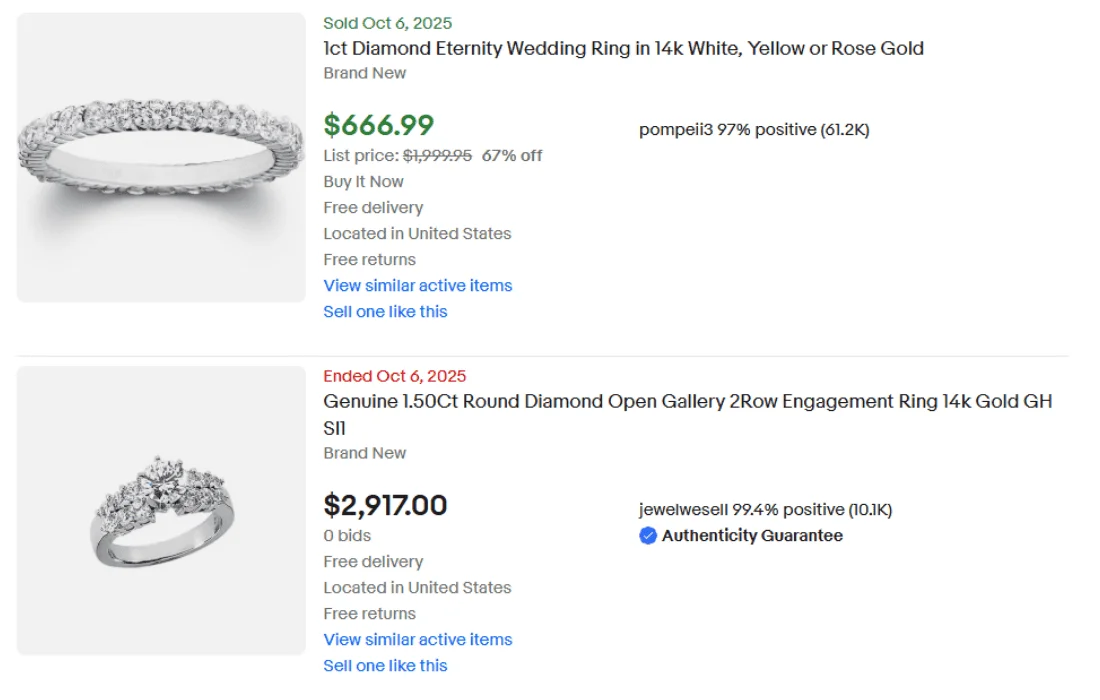Viewport: 1100px width, 700px height.
Task: Open the 1ct Diamond Eternity Wedding Ring title
Action: (x=623, y=48)
